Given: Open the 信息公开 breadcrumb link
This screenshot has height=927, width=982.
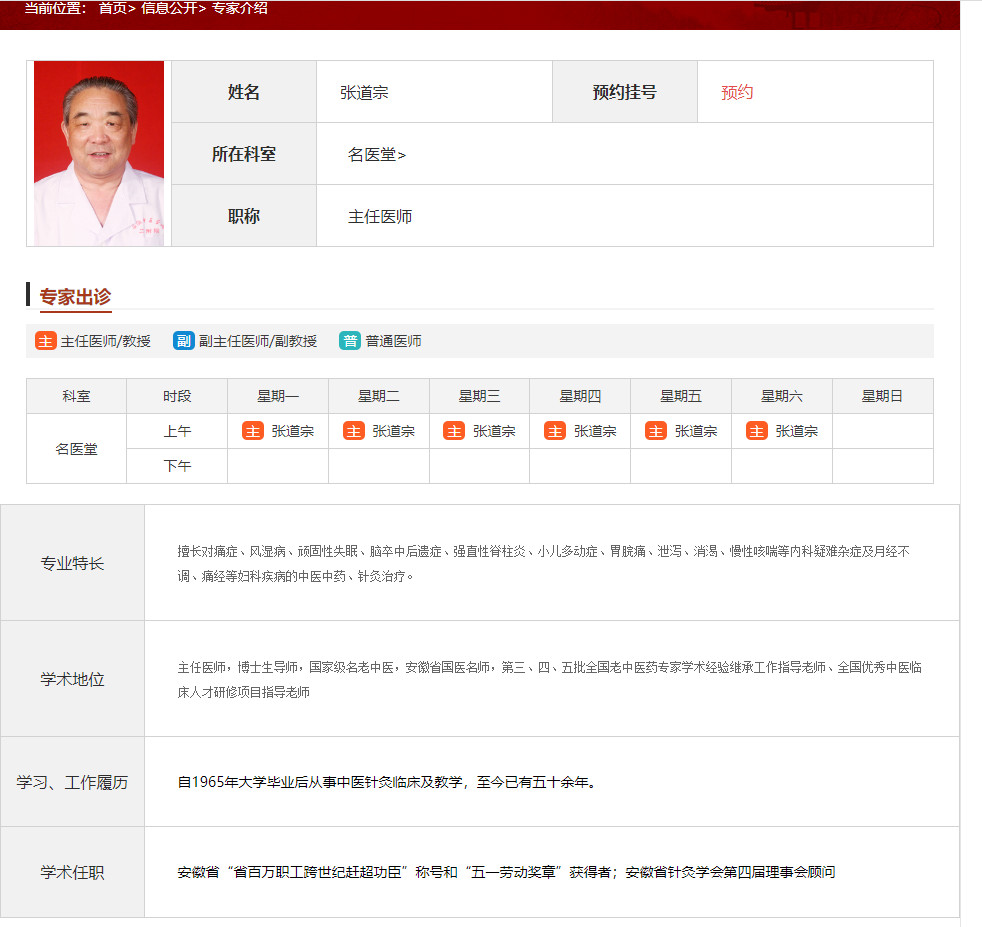Looking at the screenshot, I should point(169,8).
